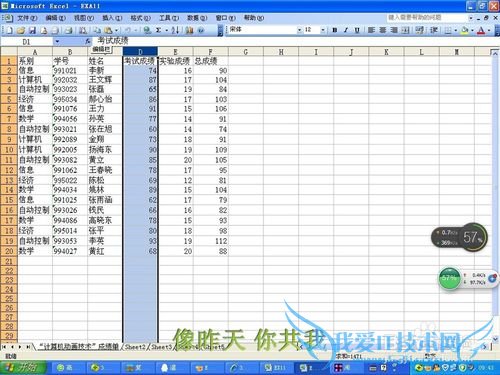Open the Chart Wizard icon
The image size is (500, 375).
(189, 30)
